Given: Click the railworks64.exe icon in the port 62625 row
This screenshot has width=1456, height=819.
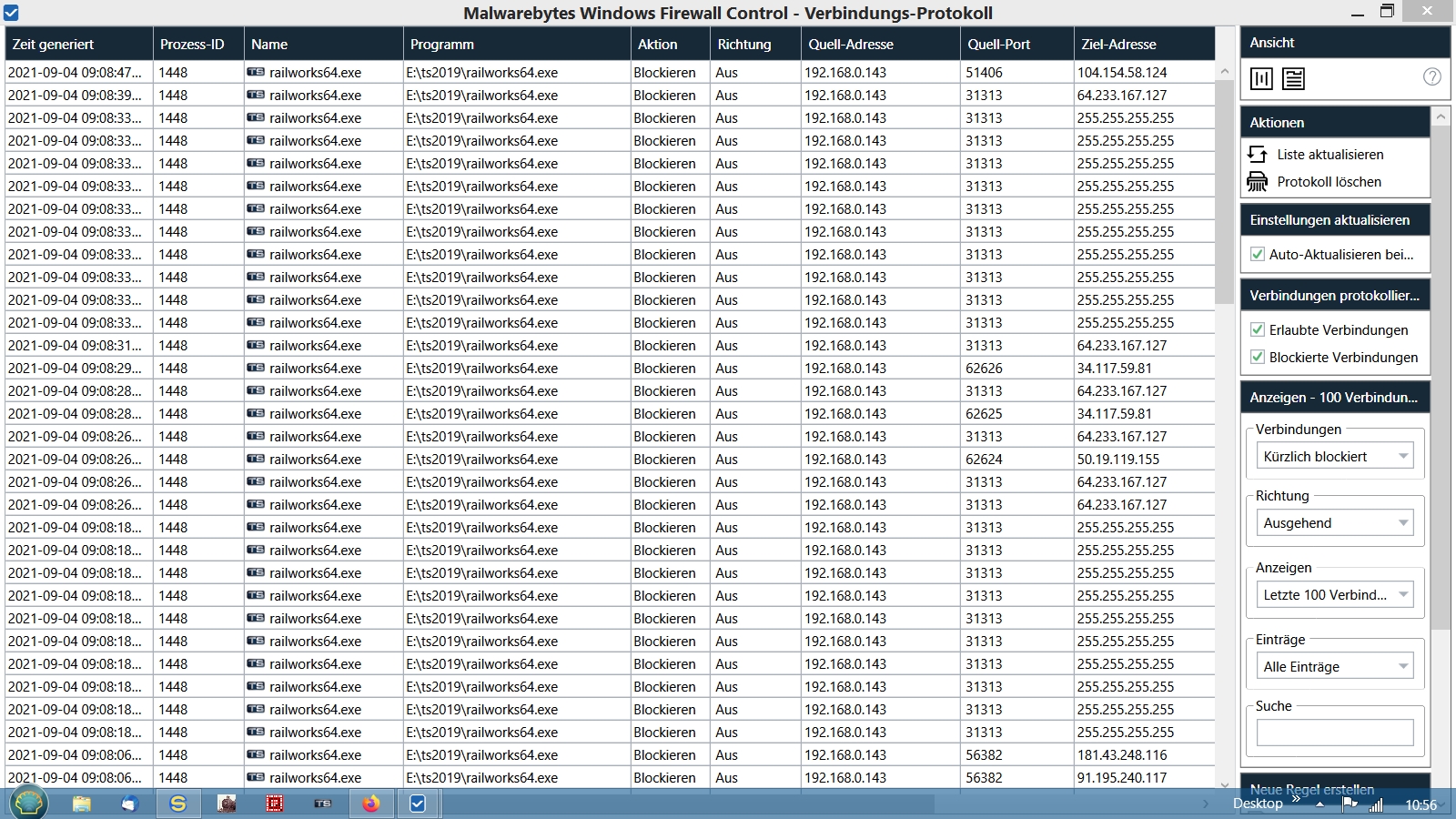Looking at the screenshot, I should [256, 413].
